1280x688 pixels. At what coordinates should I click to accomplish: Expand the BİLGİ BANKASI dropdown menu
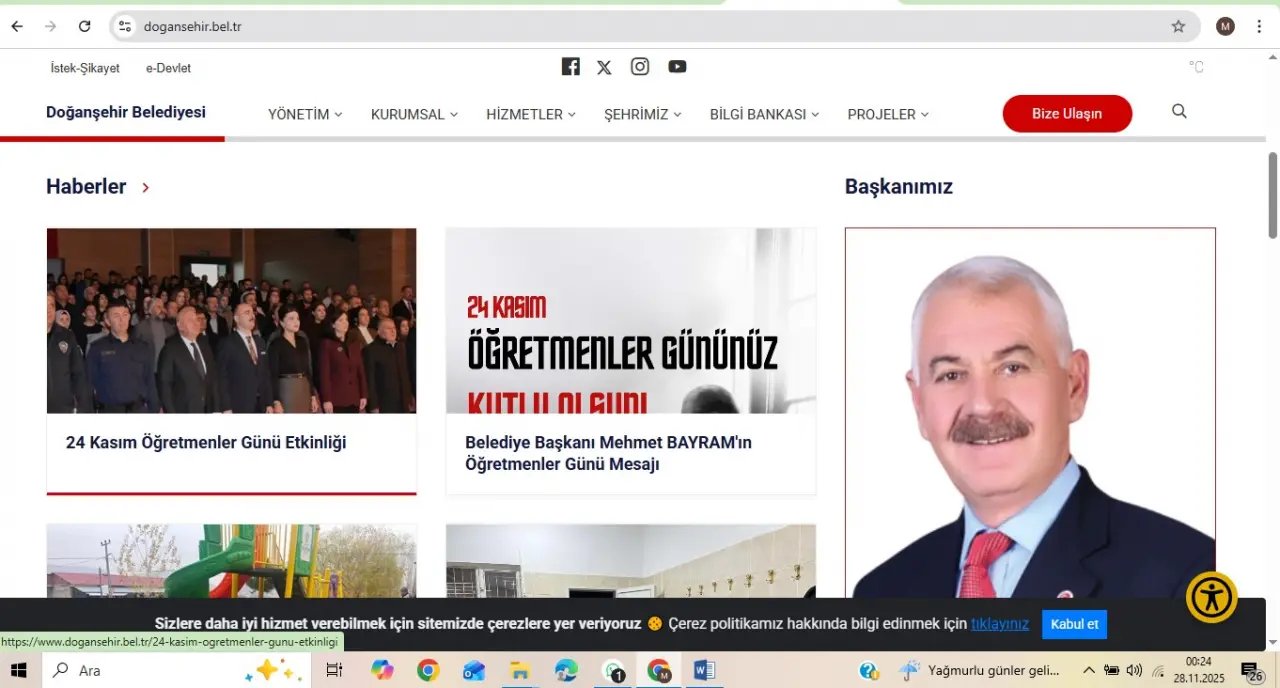(764, 115)
